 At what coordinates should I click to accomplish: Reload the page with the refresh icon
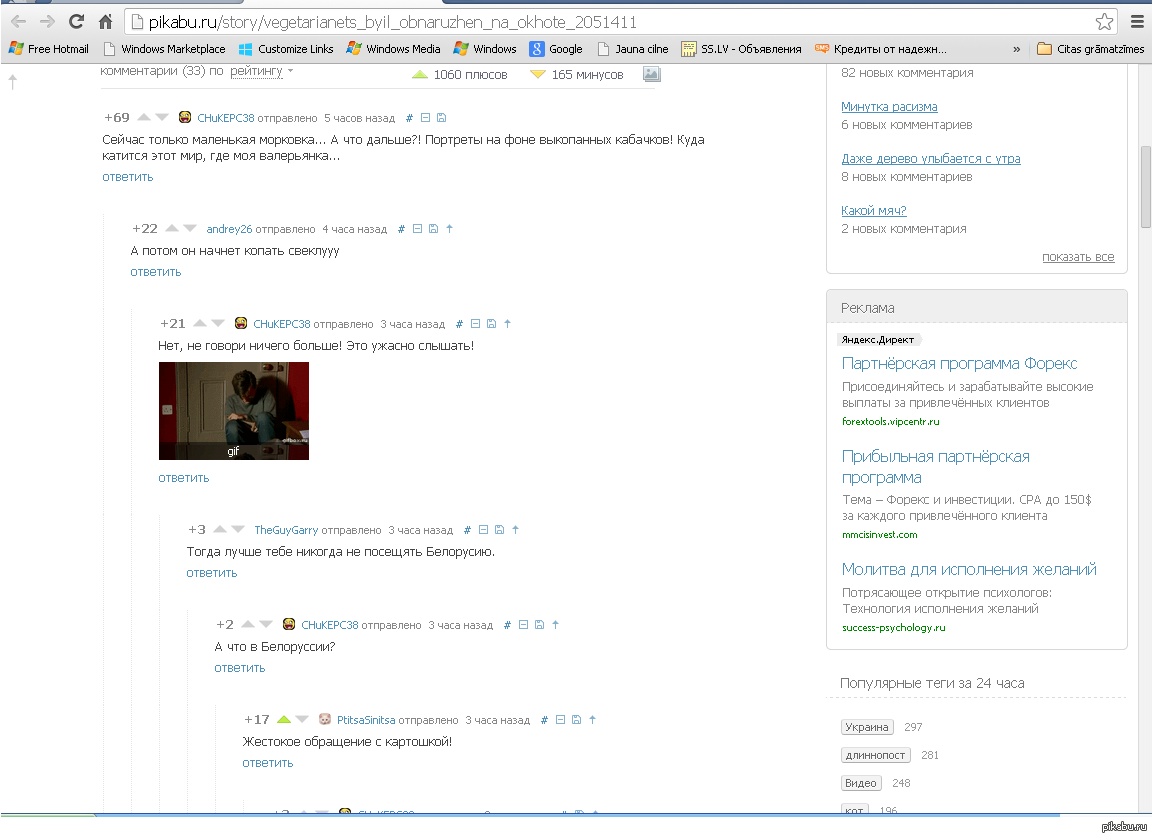(76, 21)
